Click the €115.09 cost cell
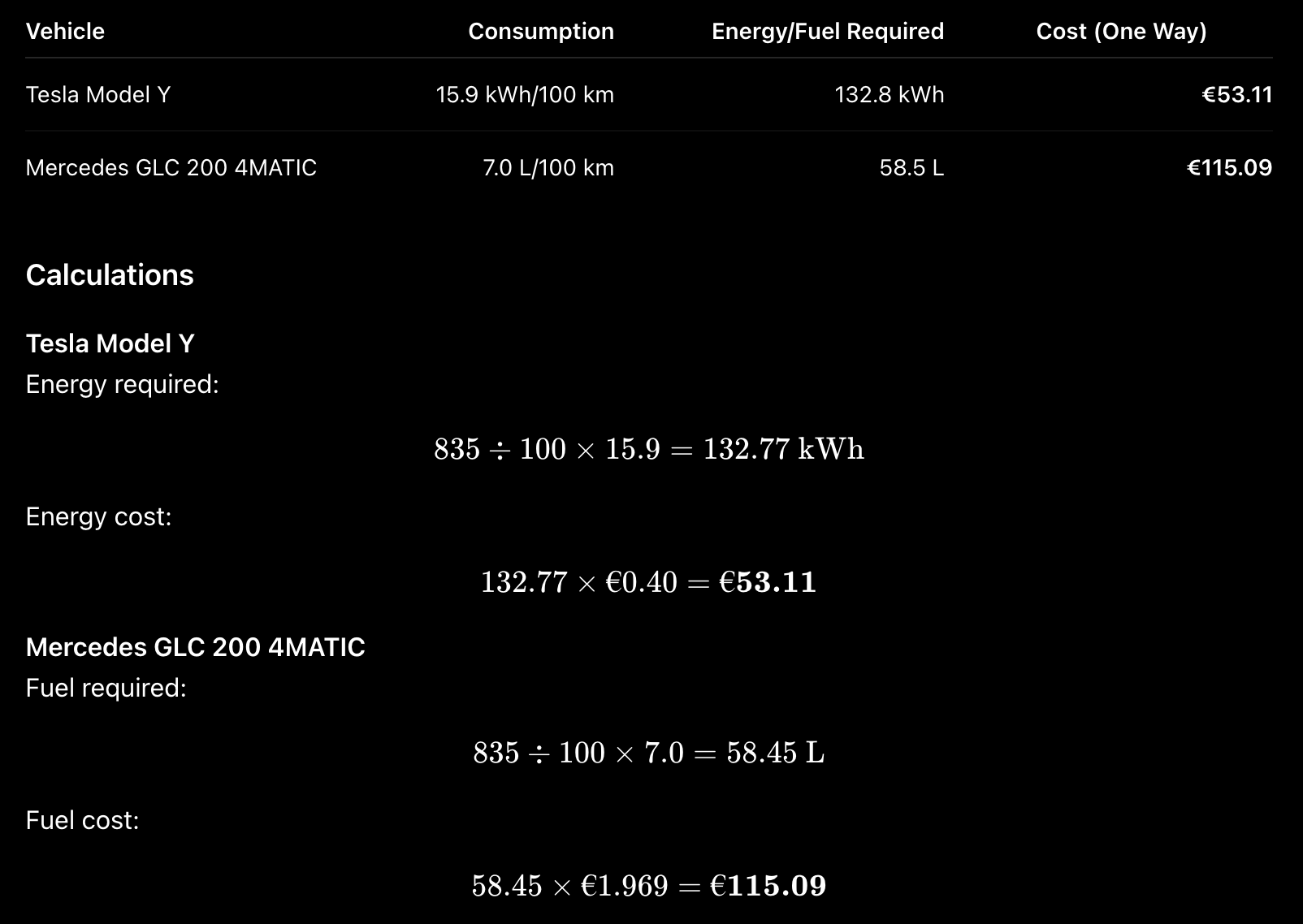The width and height of the screenshot is (1303, 924). (x=1230, y=167)
